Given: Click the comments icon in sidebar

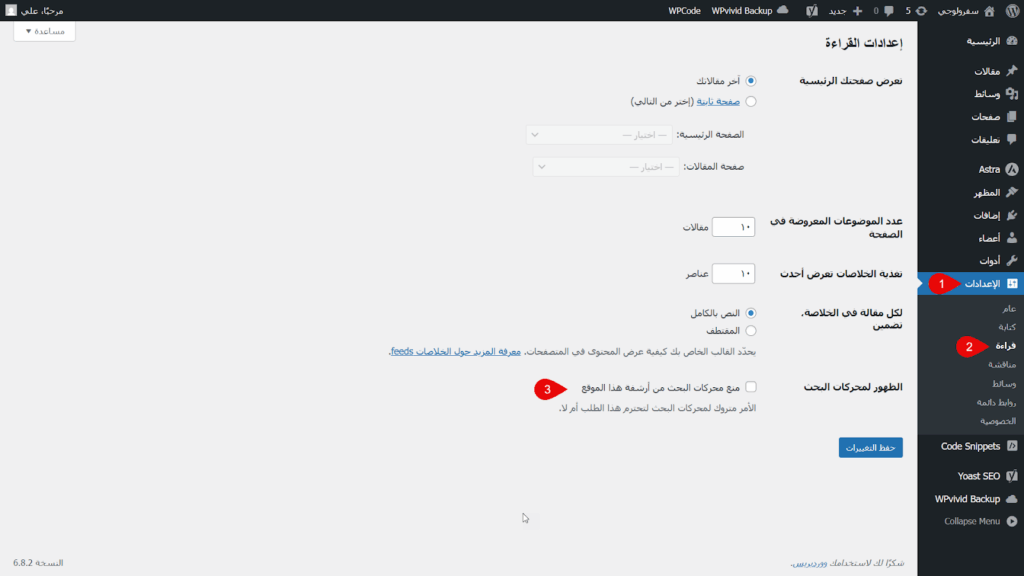Looking at the screenshot, I should click(x=1012, y=139).
